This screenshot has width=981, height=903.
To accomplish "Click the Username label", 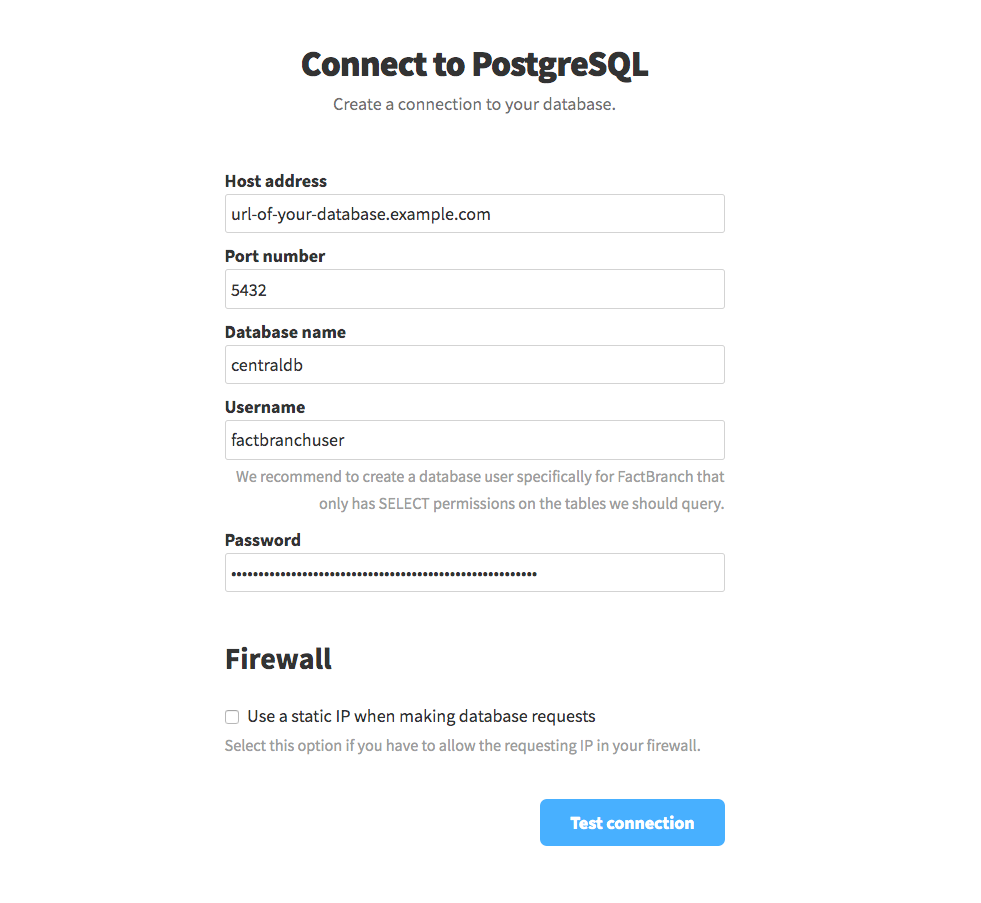I will click(x=264, y=407).
